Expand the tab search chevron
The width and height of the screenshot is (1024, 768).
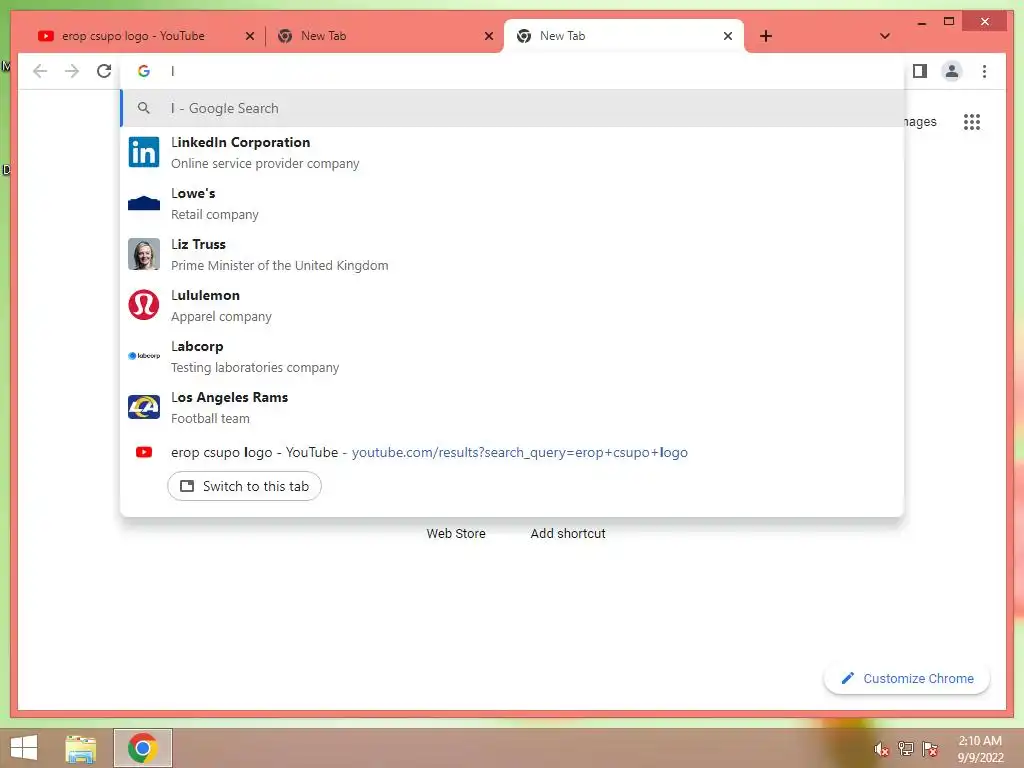pos(885,36)
